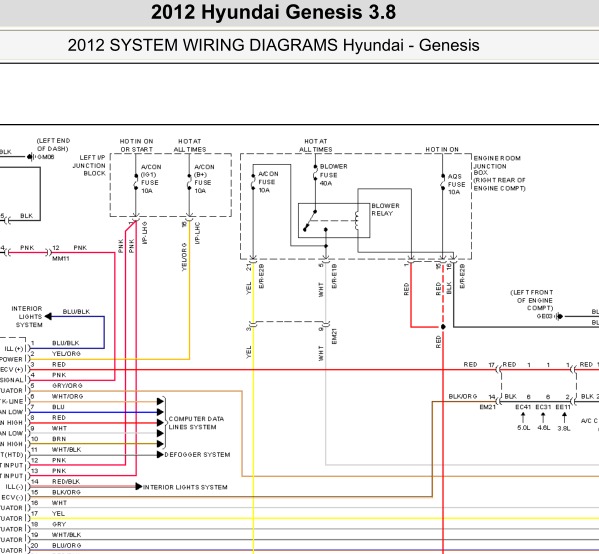Click the 'DEFOGGER SYSTEM' label

tap(197, 455)
